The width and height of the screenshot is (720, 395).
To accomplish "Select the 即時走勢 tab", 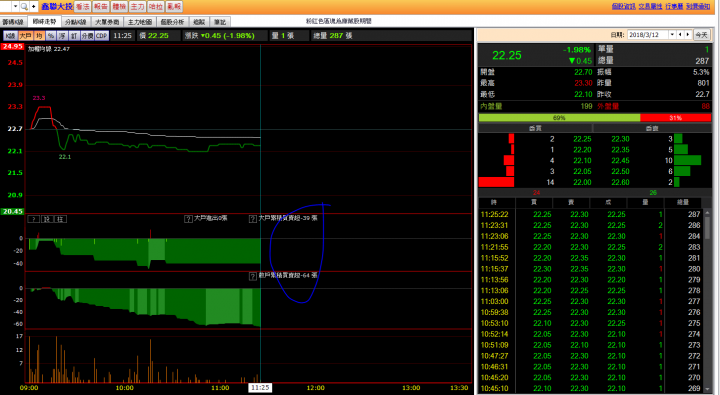I will [x=44, y=22].
